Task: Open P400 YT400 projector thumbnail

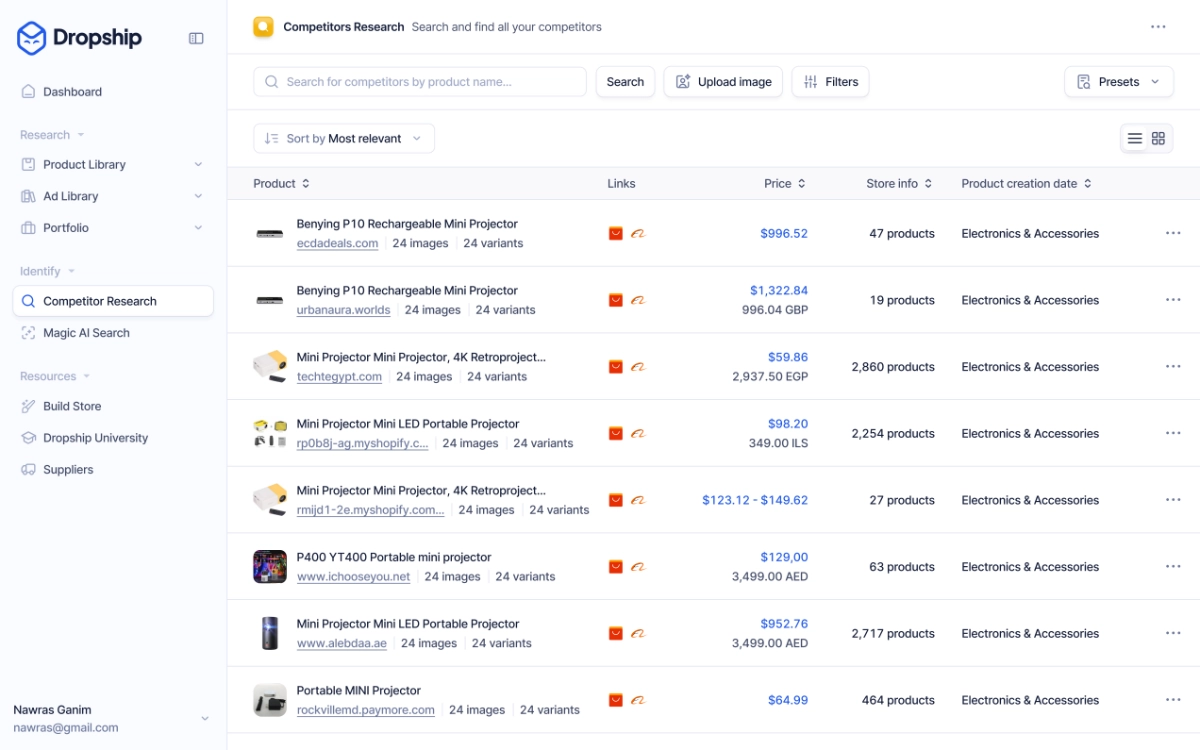Action: tap(270, 567)
